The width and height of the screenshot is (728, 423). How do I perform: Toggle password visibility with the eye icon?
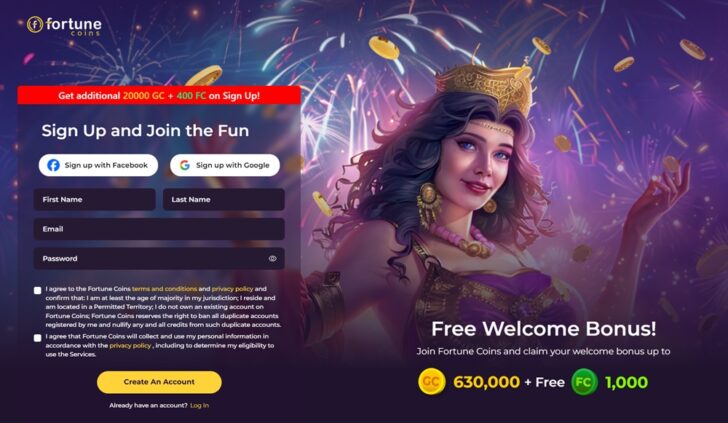[273, 259]
